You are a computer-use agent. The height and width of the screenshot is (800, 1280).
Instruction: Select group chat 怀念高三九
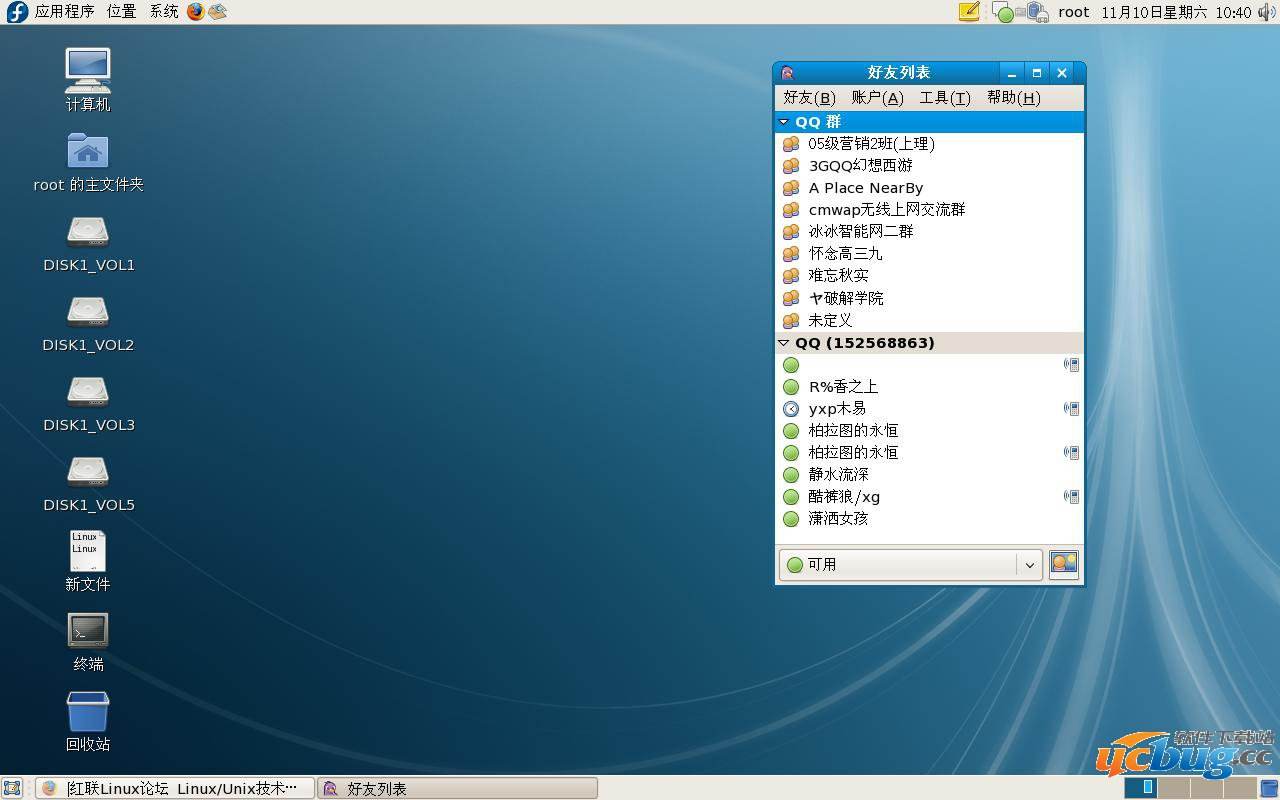point(929,254)
